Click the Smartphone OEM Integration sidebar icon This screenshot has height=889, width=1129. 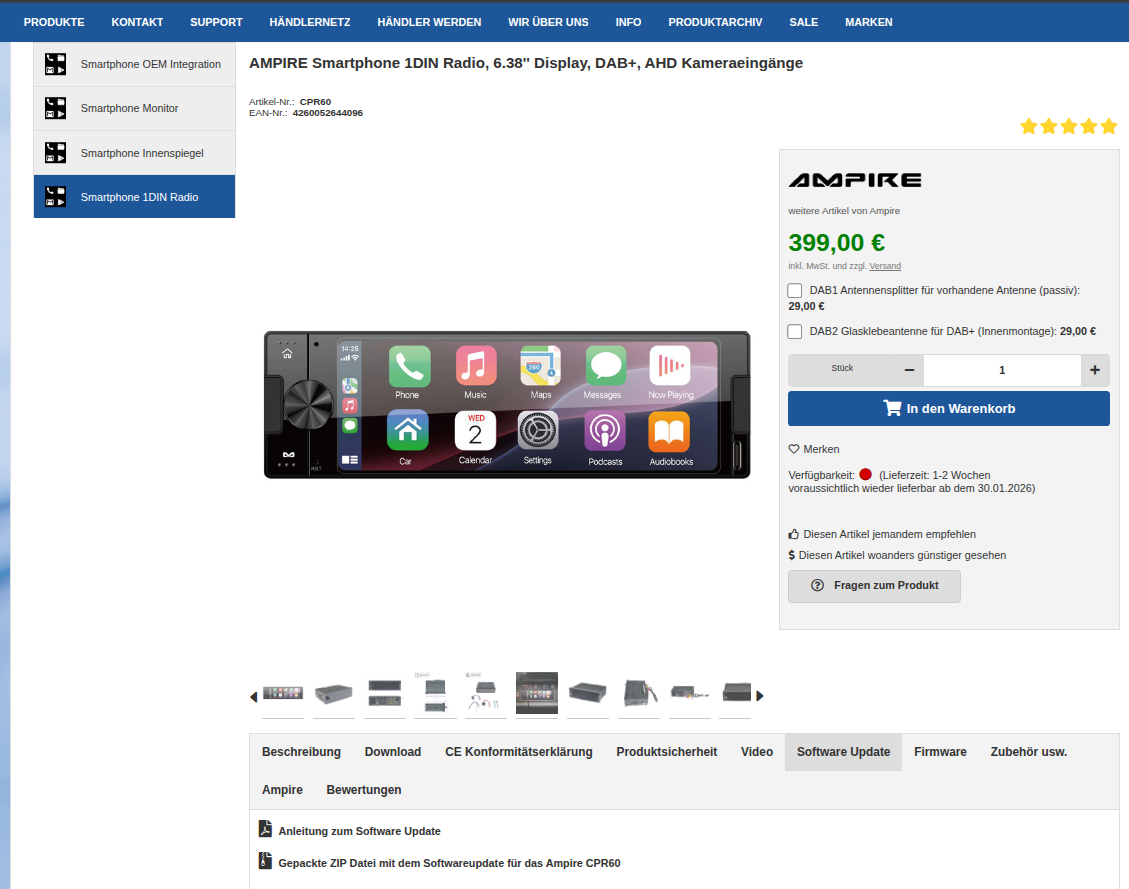55,64
